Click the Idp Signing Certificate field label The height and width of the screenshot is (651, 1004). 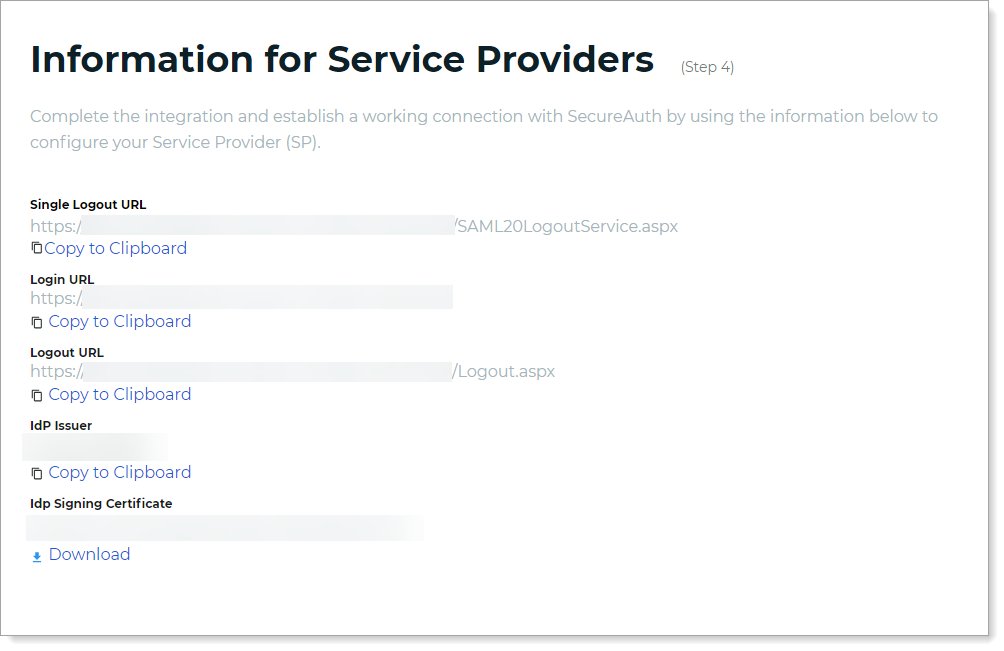101,503
